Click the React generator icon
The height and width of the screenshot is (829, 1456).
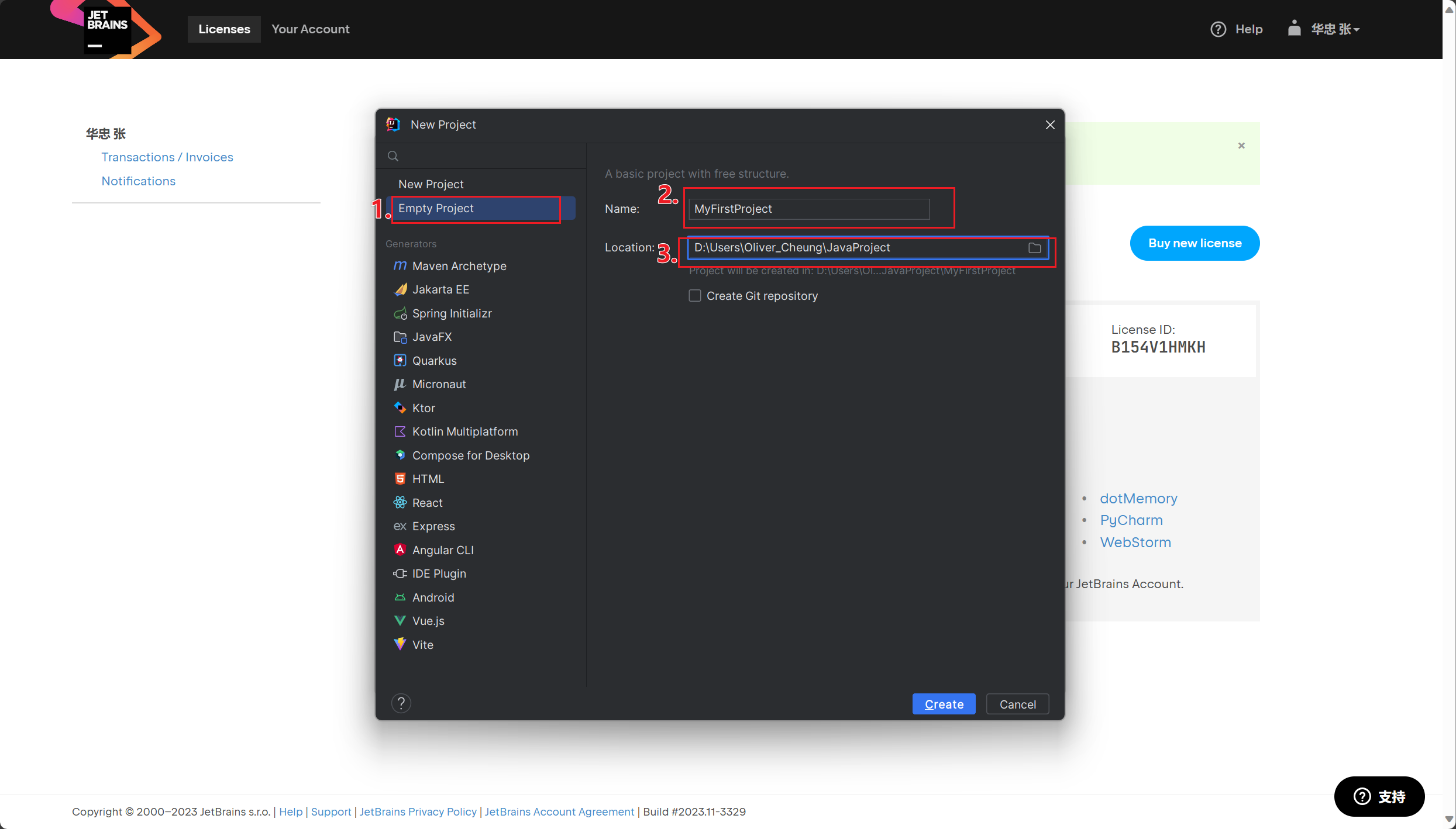point(400,503)
